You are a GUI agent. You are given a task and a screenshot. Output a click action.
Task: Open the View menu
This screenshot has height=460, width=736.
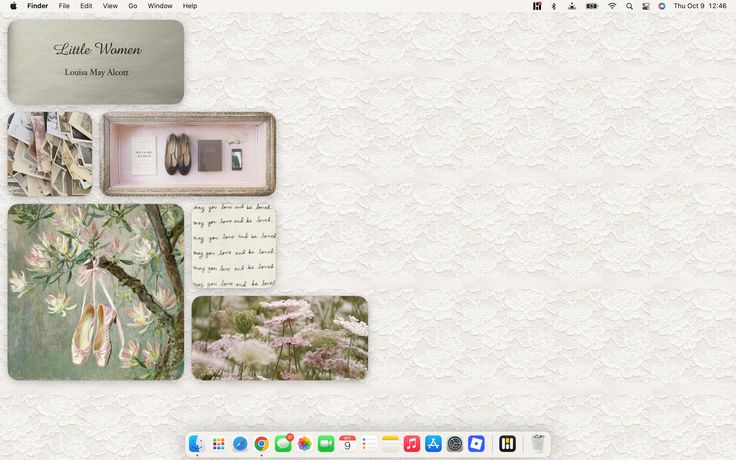pyautogui.click(x=110, y=6)
